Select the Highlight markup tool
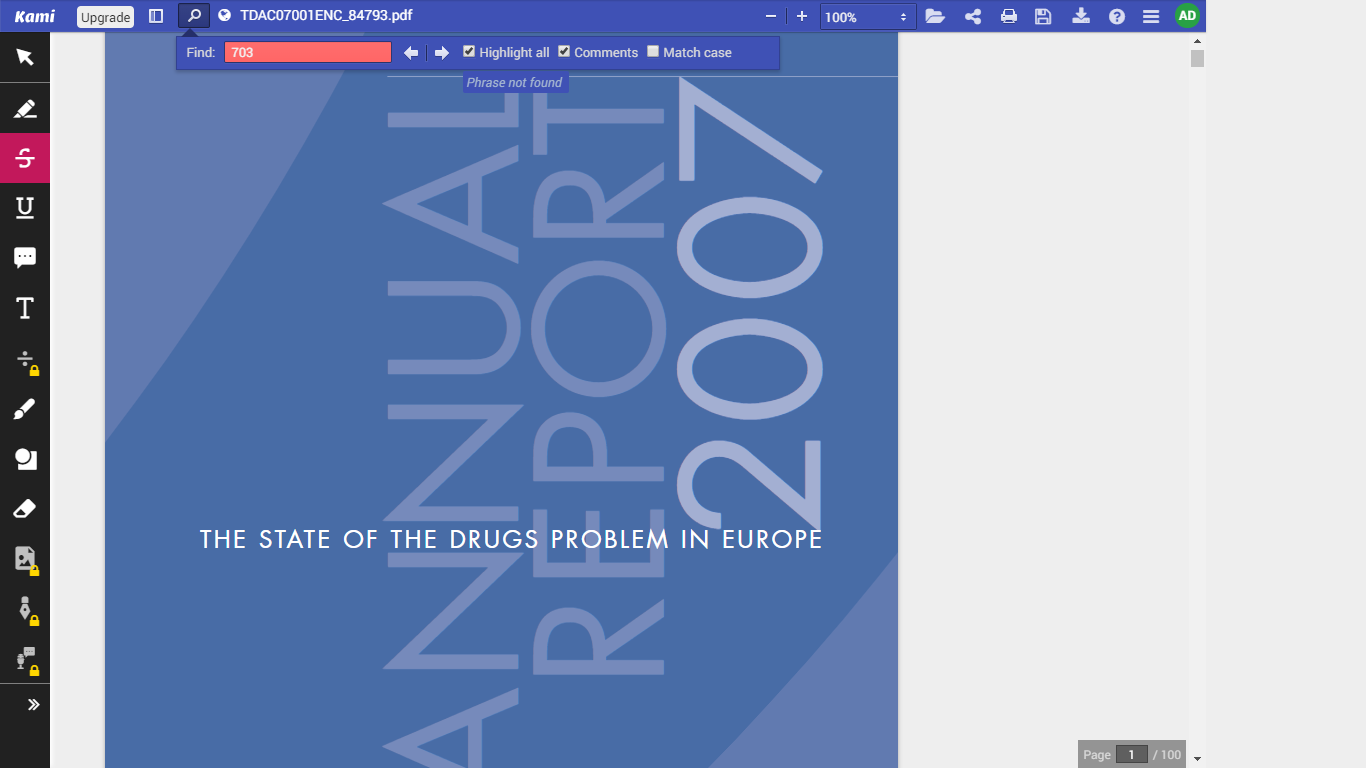1366x768 pixels. point(25,108)
